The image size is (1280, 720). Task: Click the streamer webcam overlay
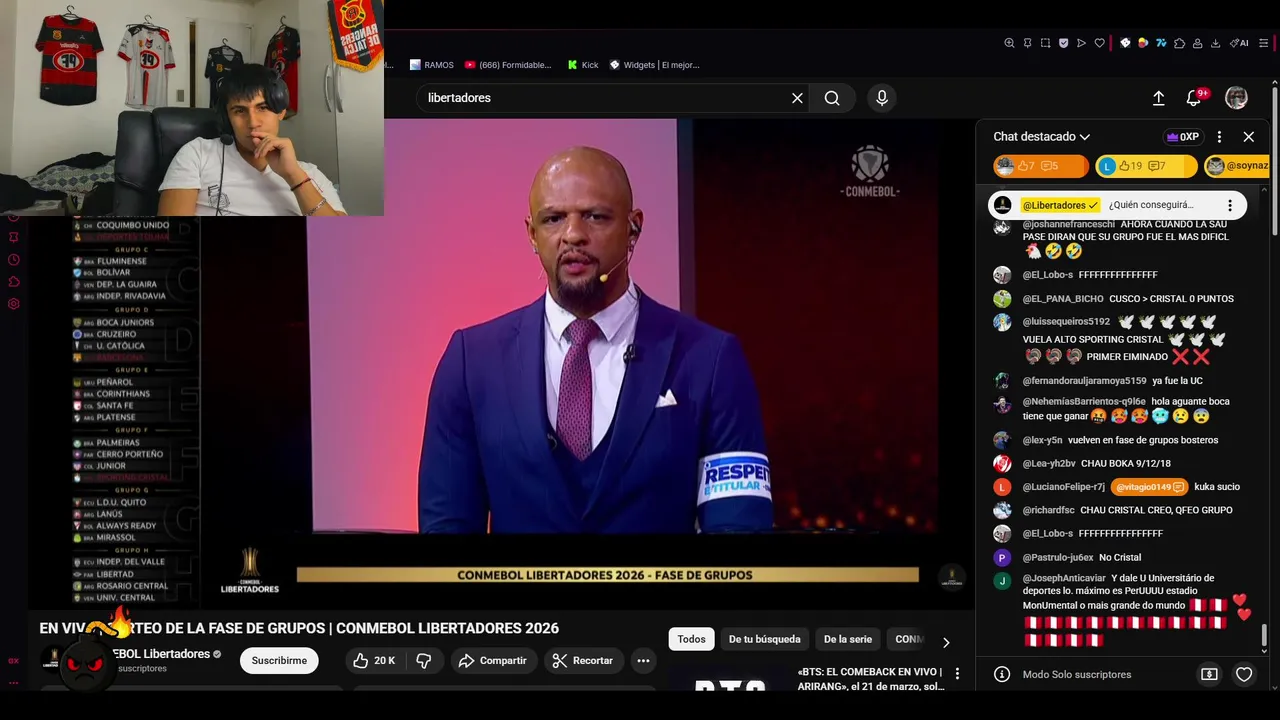[x=192, y=108]
